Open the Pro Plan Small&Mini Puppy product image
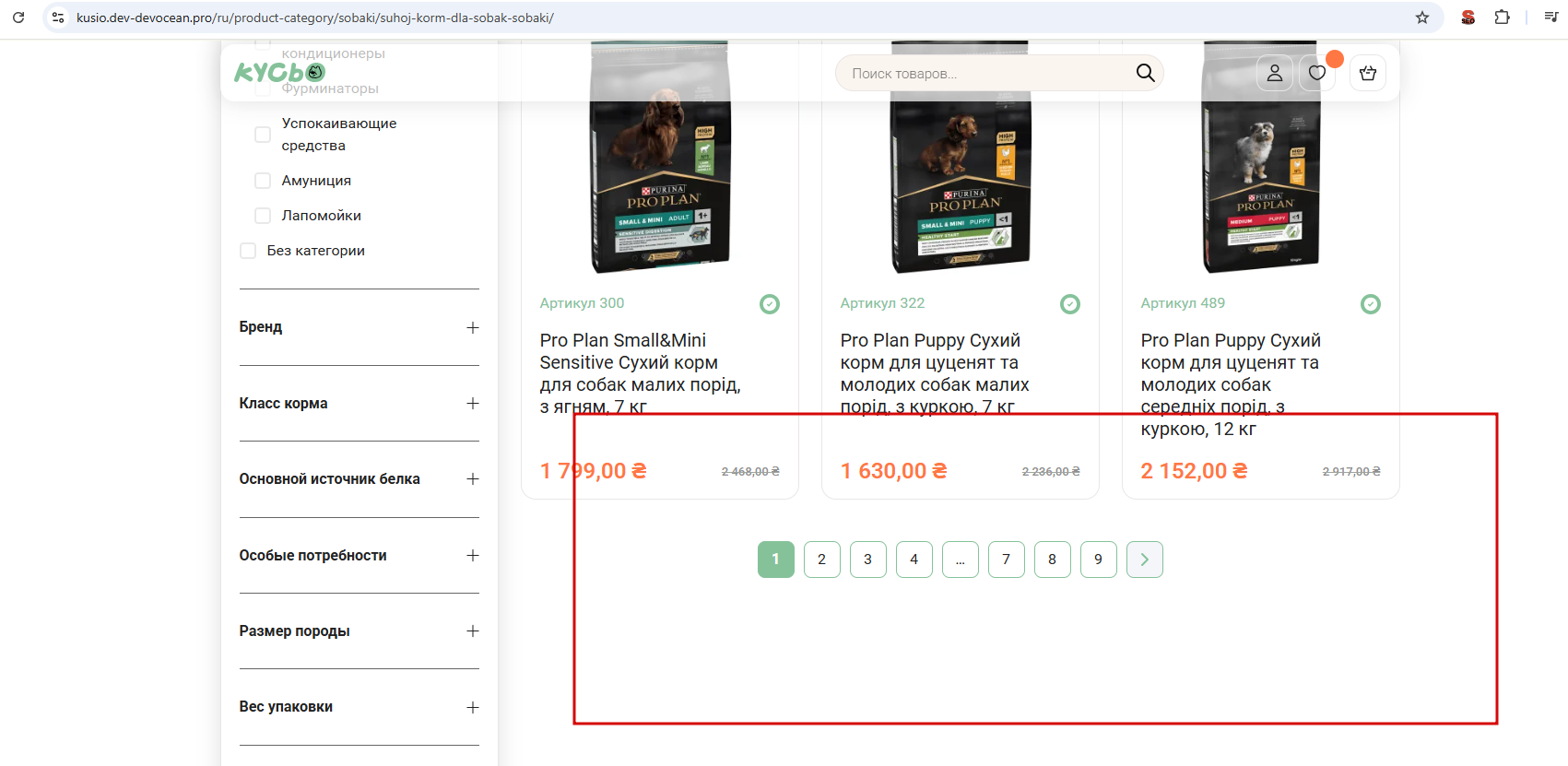 tap(961, 157)
